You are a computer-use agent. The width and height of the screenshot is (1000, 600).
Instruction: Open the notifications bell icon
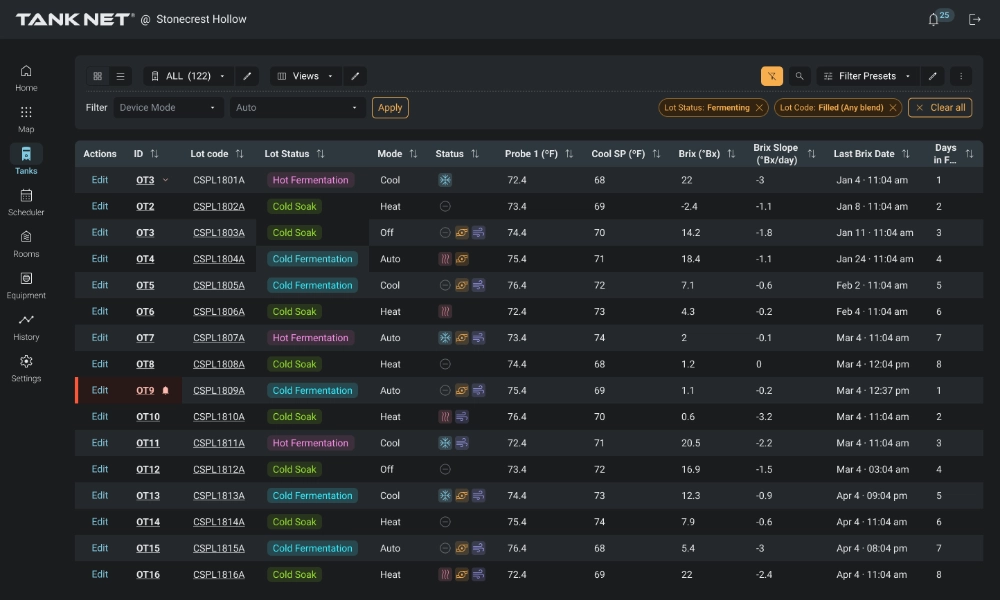click(934, 20)
